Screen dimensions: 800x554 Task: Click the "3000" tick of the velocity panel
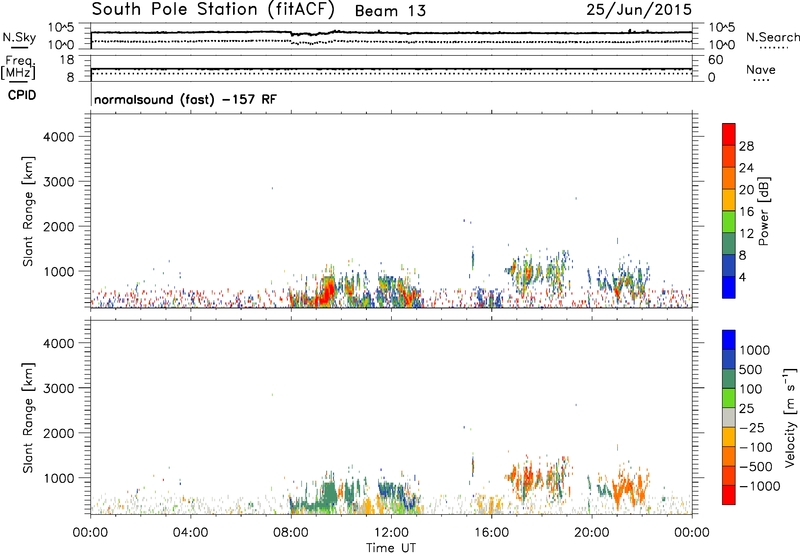58,388
